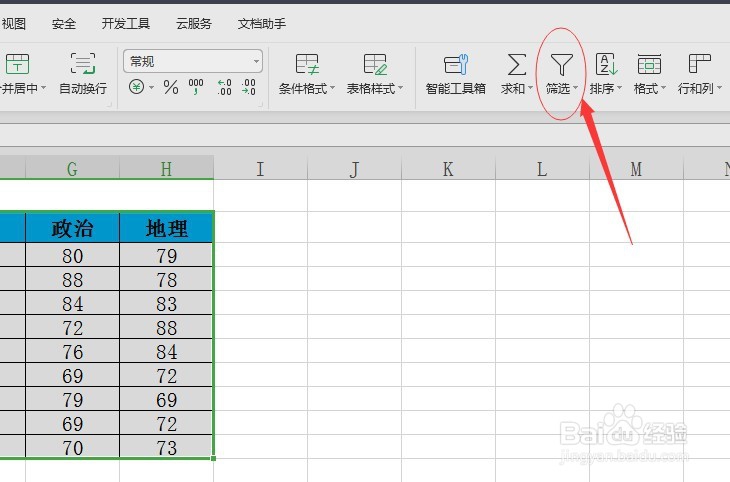Select column M header
730x482 pixels.
coord(636,169)
